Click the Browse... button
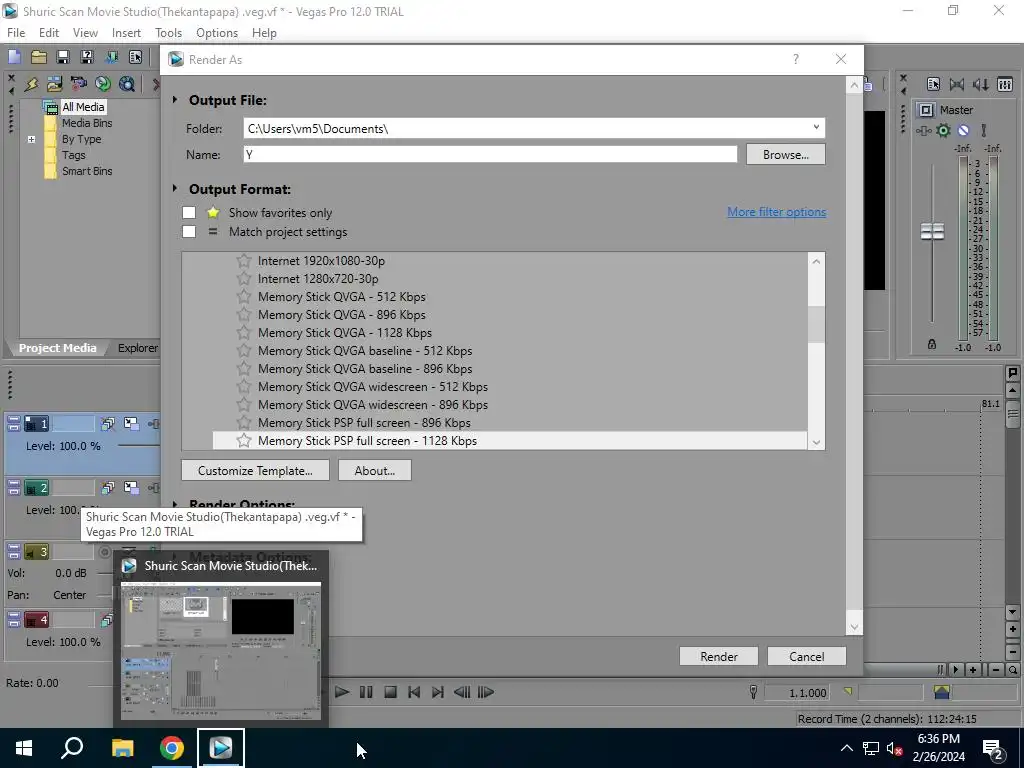Viewport: 1024px width, 768px height. coord(786,155)
